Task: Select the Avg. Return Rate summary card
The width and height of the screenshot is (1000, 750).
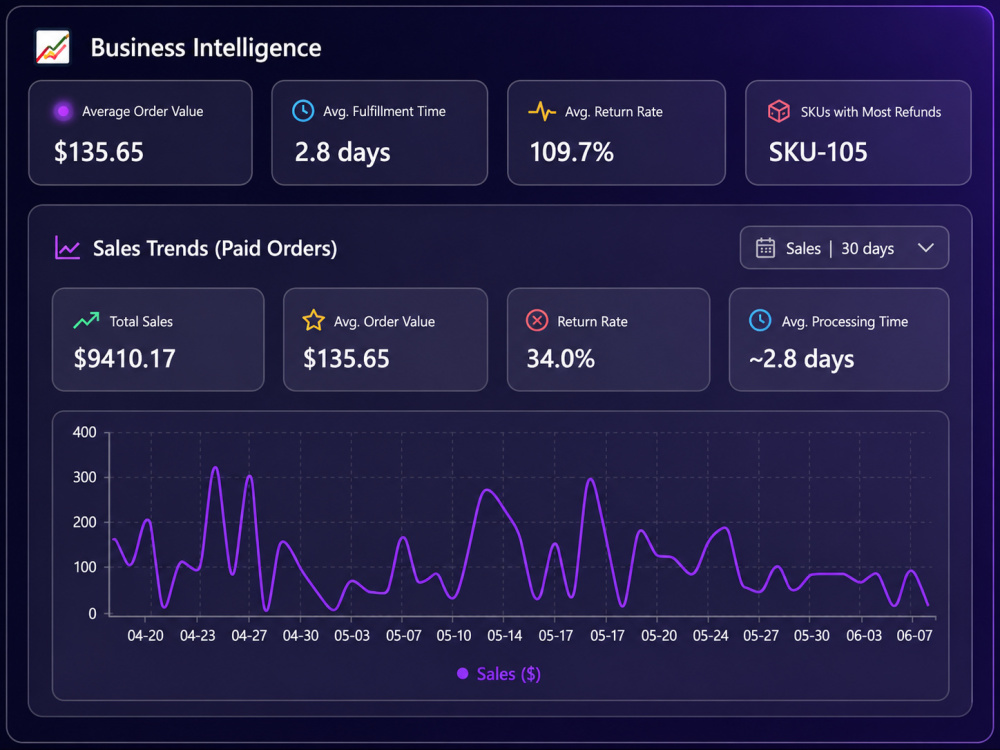Action: pos(616,133)
